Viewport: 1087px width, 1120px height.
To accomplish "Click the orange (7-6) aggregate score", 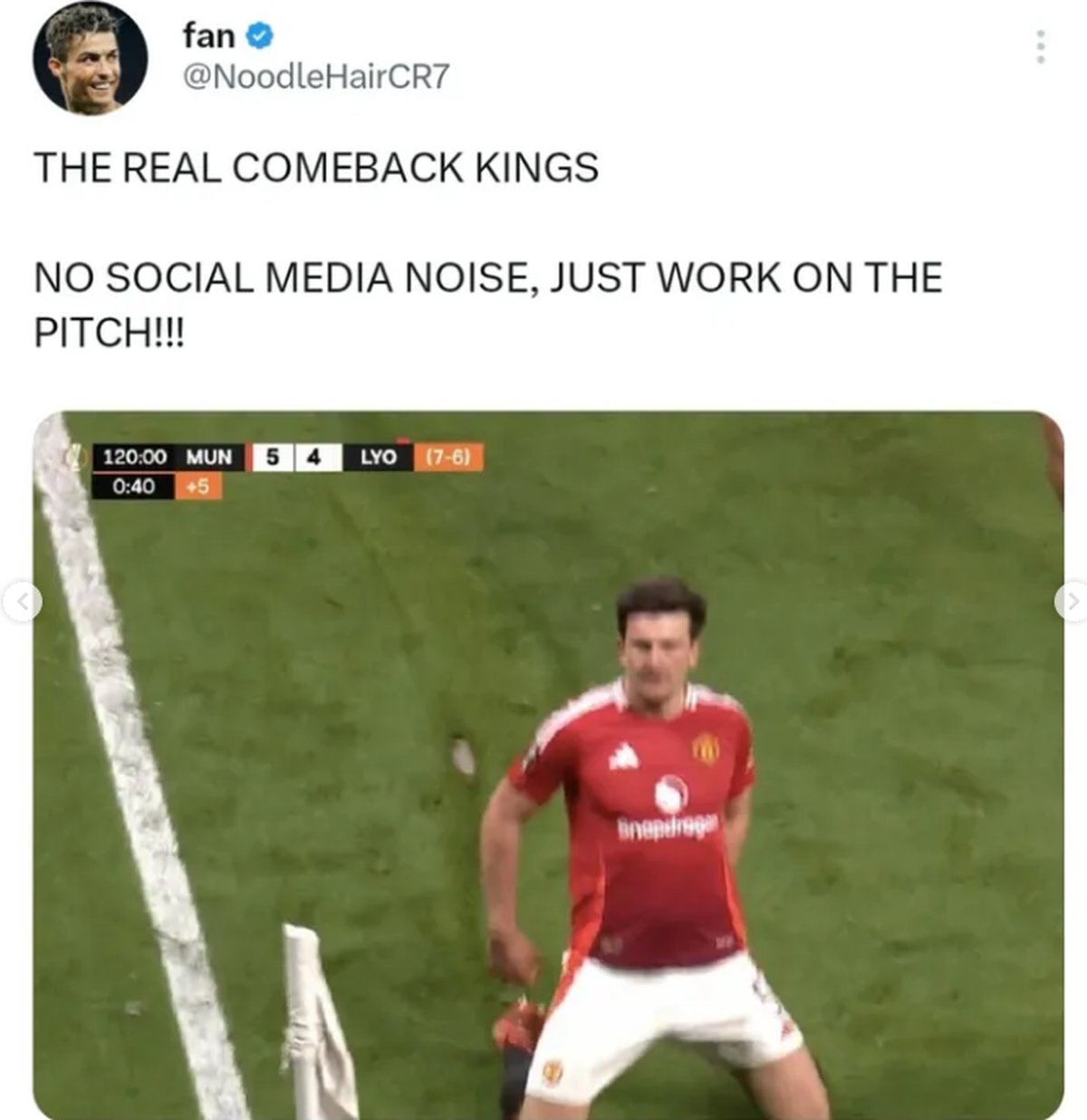I will click(x=448, y=458).
